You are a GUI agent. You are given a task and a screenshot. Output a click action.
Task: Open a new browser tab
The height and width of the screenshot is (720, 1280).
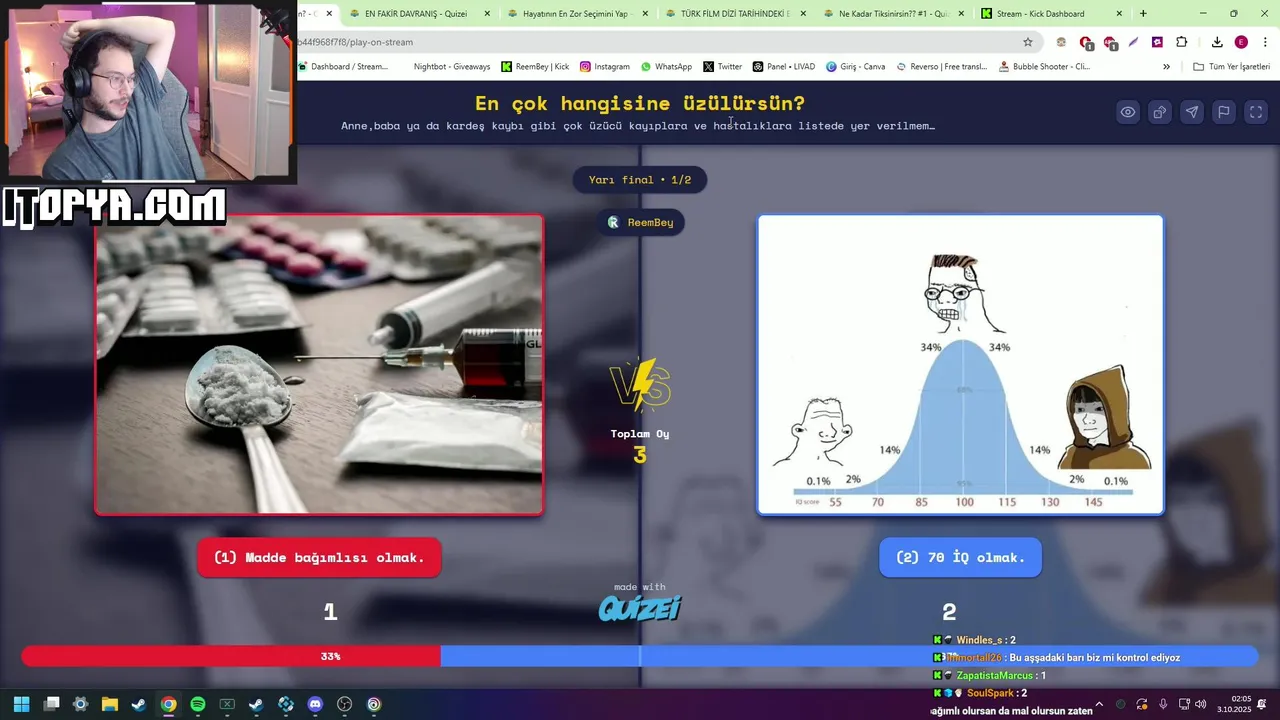[1143, 14]
